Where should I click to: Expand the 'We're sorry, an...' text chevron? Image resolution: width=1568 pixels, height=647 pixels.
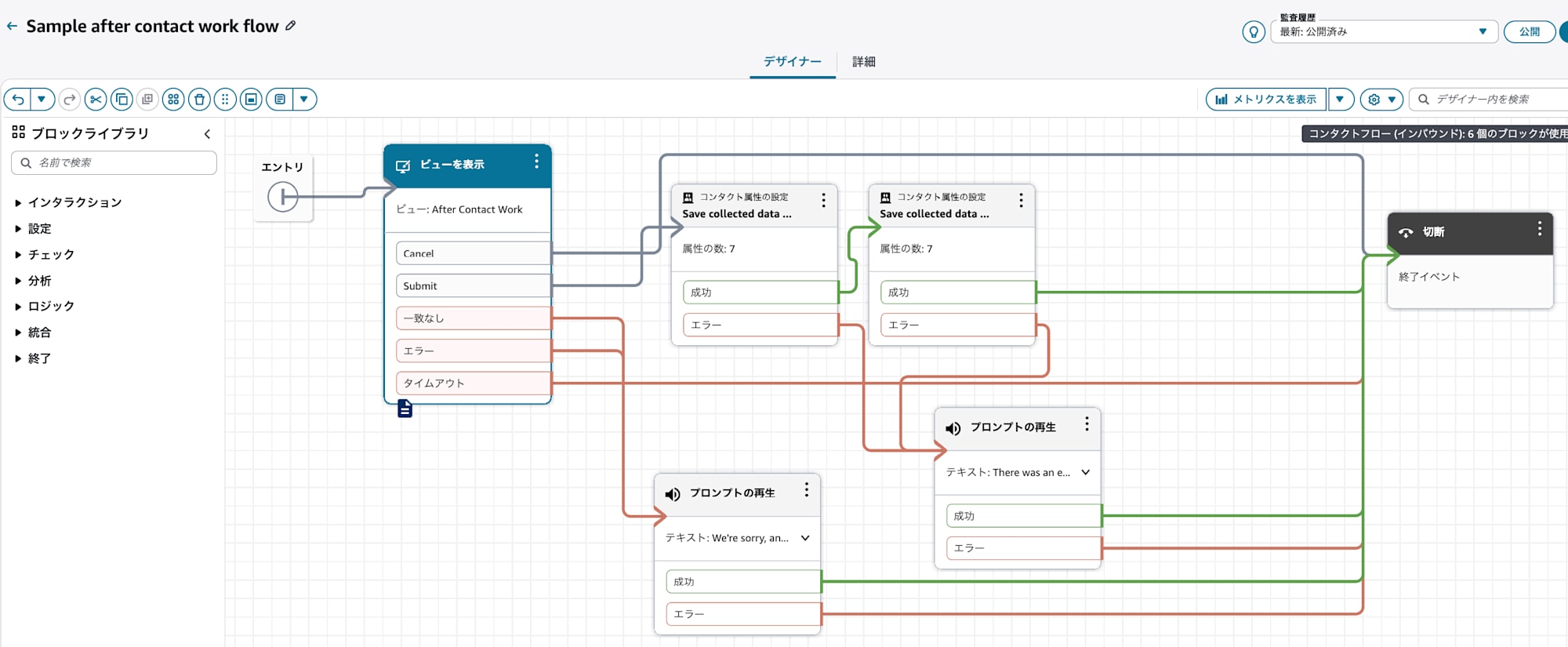[x=805, y=538]
